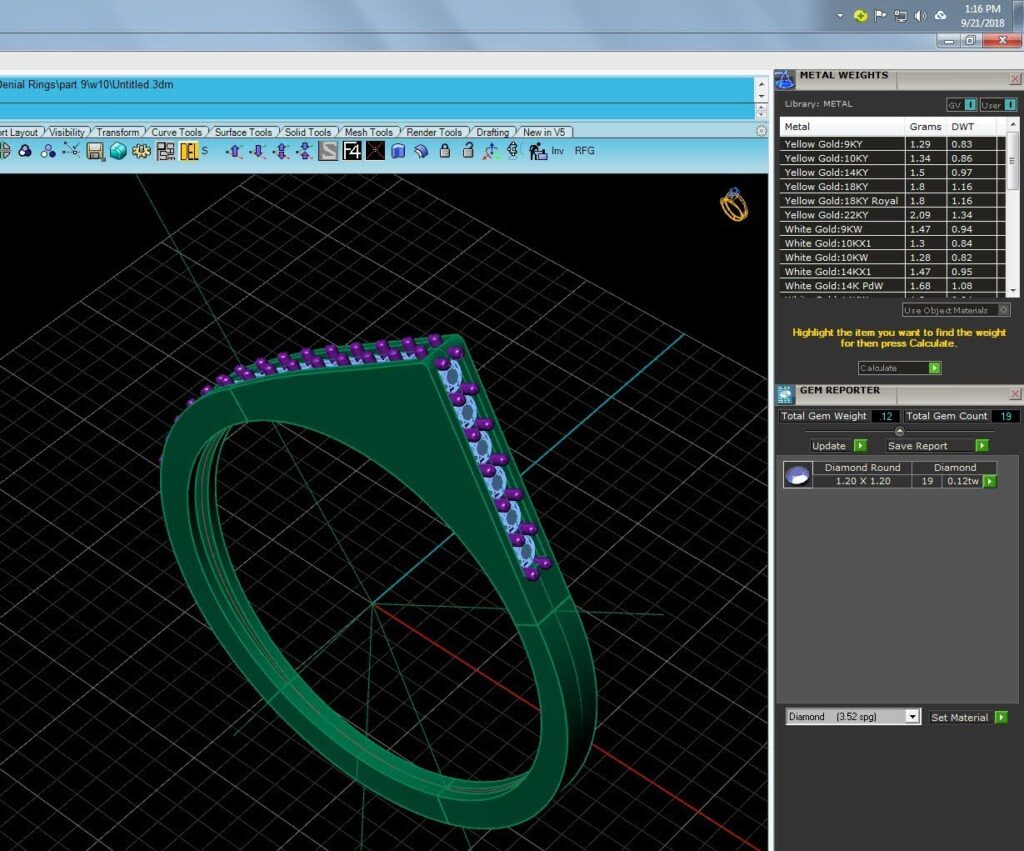
Task: Click the yellow gear settings icon
Action: pyautogui.click(x=141, y=152)
